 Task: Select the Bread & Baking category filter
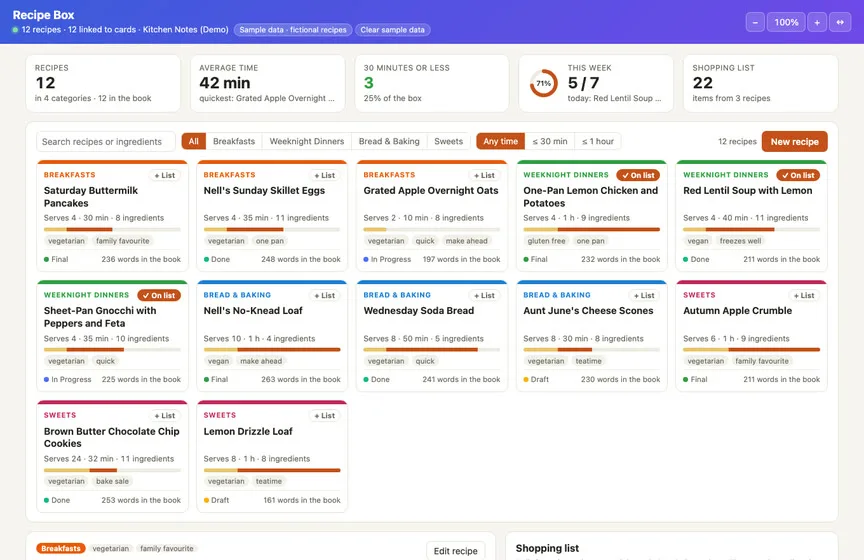(389, 141)
